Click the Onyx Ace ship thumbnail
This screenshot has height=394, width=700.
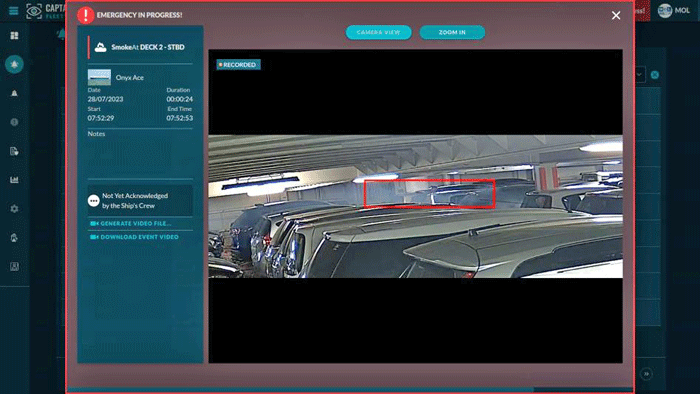click(x=99, y=77)
